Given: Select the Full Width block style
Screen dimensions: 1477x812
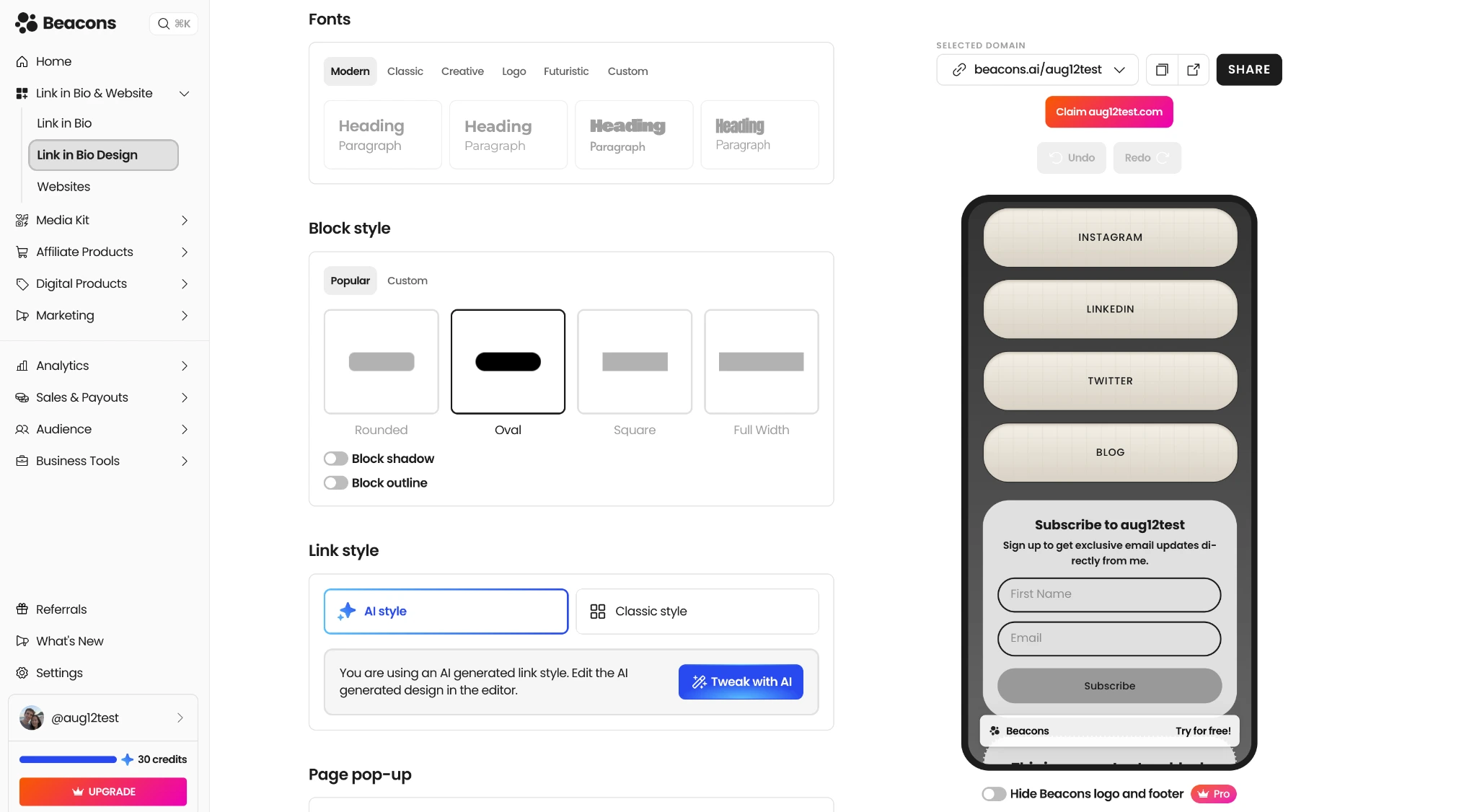Looking at the screenshot, I should 762,362.
